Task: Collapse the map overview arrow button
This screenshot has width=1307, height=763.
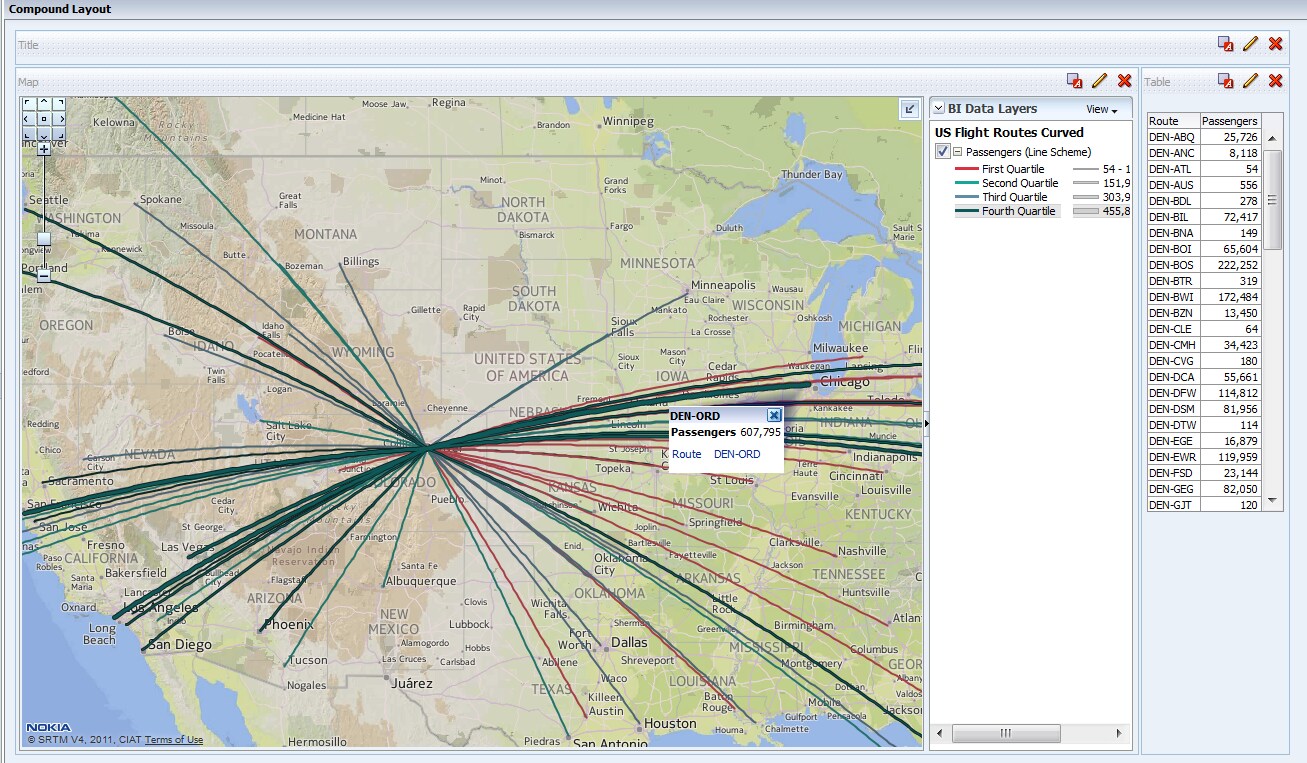Action: coord(910,109)
